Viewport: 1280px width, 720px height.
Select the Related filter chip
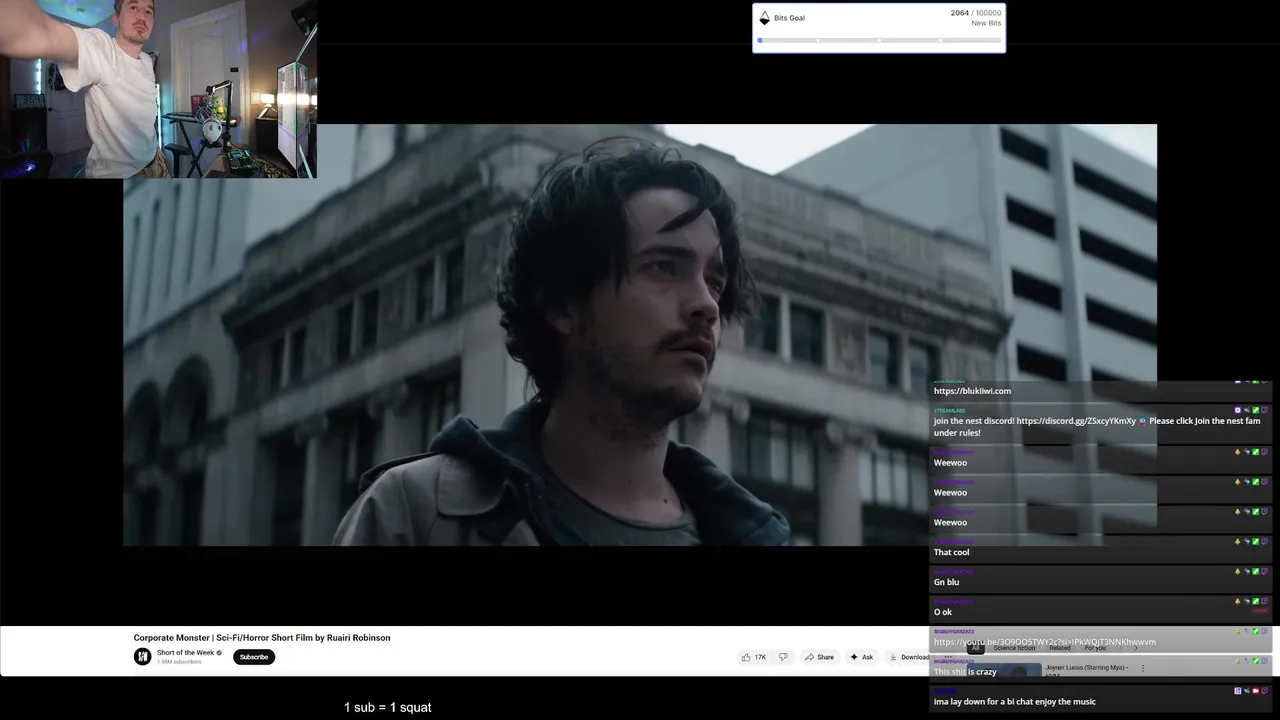click(1059, 648)
